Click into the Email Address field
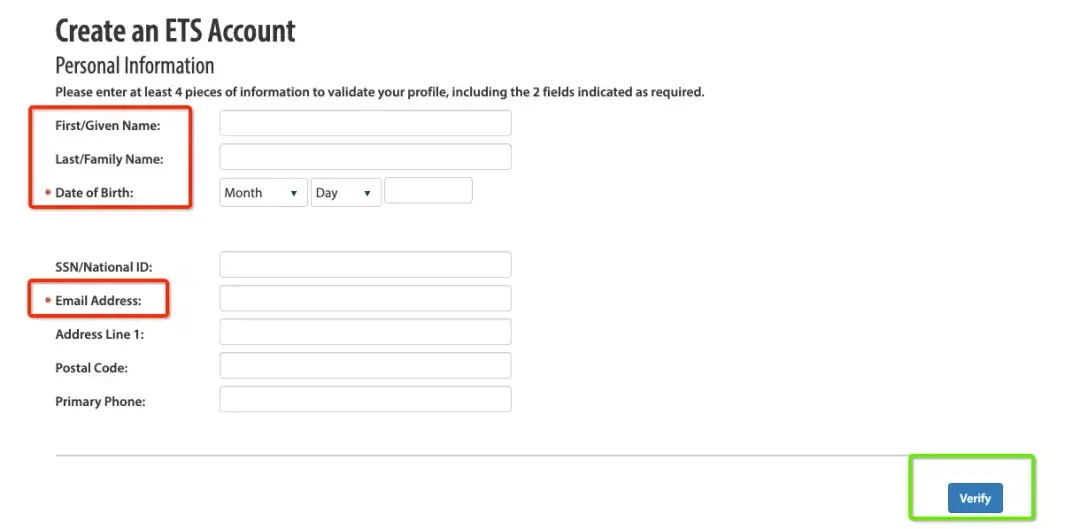The width and height of the screenshot is (1080, 529). (365, 299)
